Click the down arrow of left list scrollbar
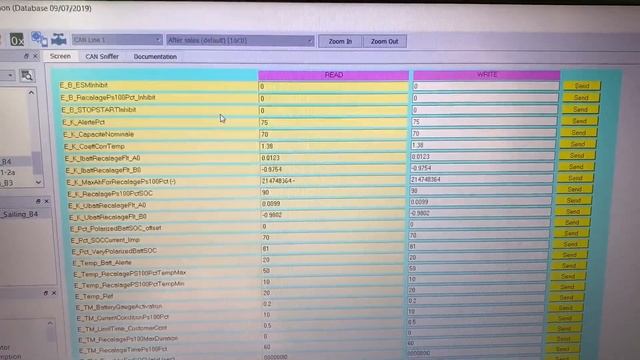 pos(38,182)
